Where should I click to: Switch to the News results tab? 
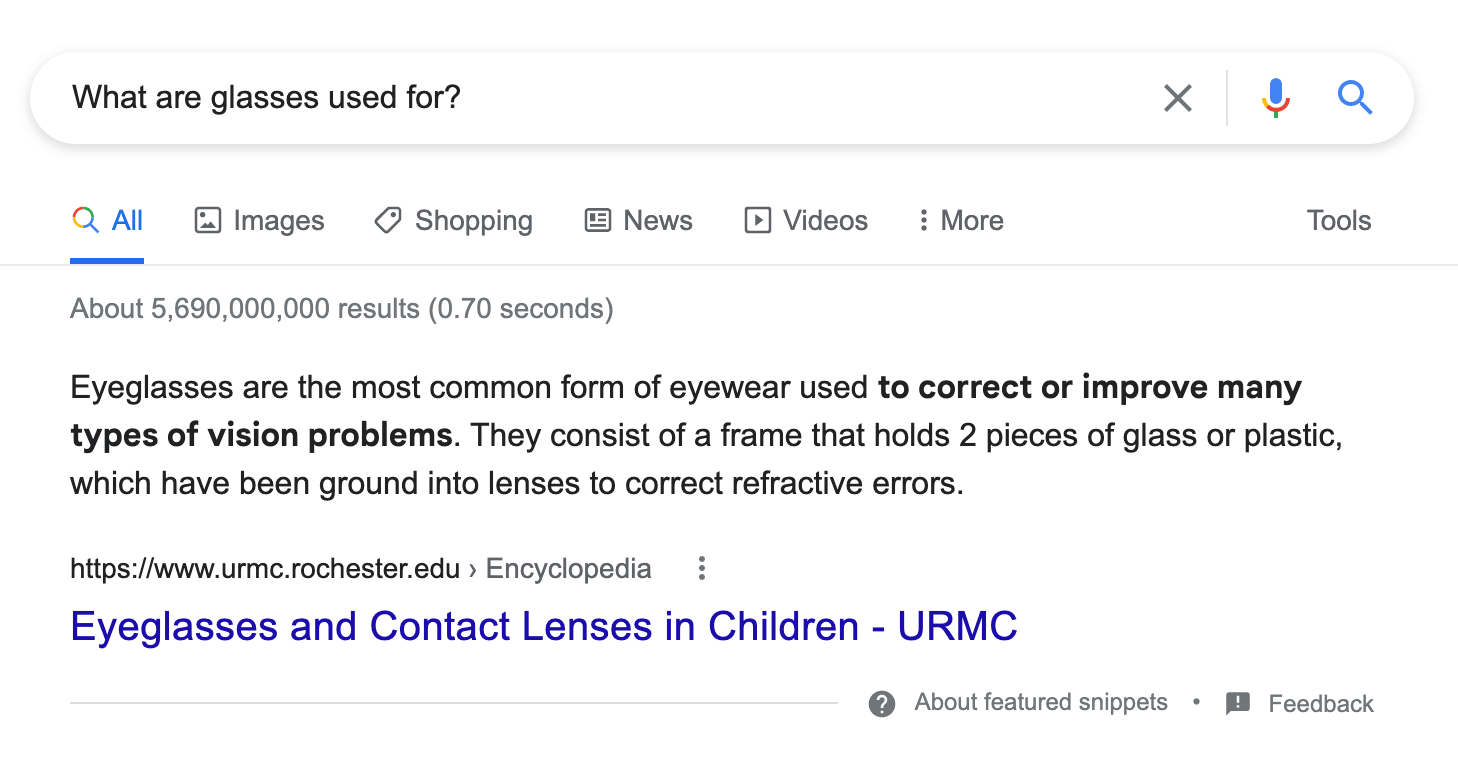pyautogui.click(x=638, y=221)
